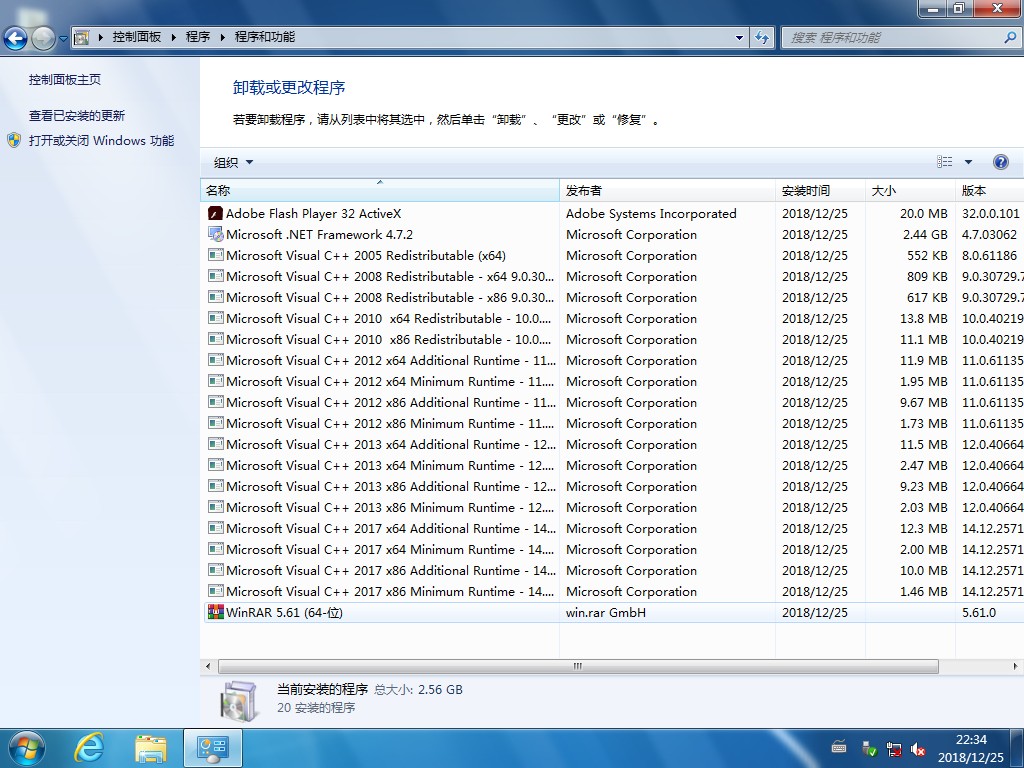Click 查看已安装的更新 link
Image resolution: width=1024 pixels, height=768 pixels.
click(x=77, y=115)
